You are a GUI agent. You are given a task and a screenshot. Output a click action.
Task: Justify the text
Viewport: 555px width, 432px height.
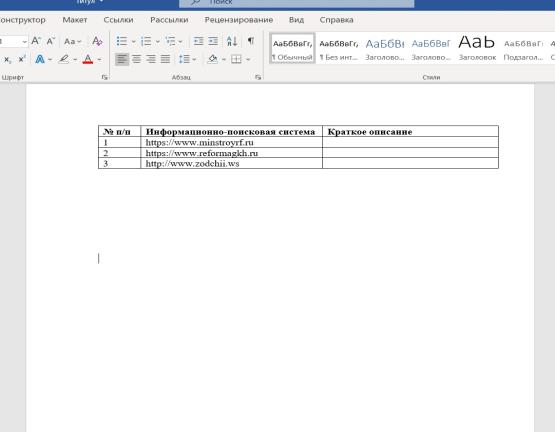[166, 59]
